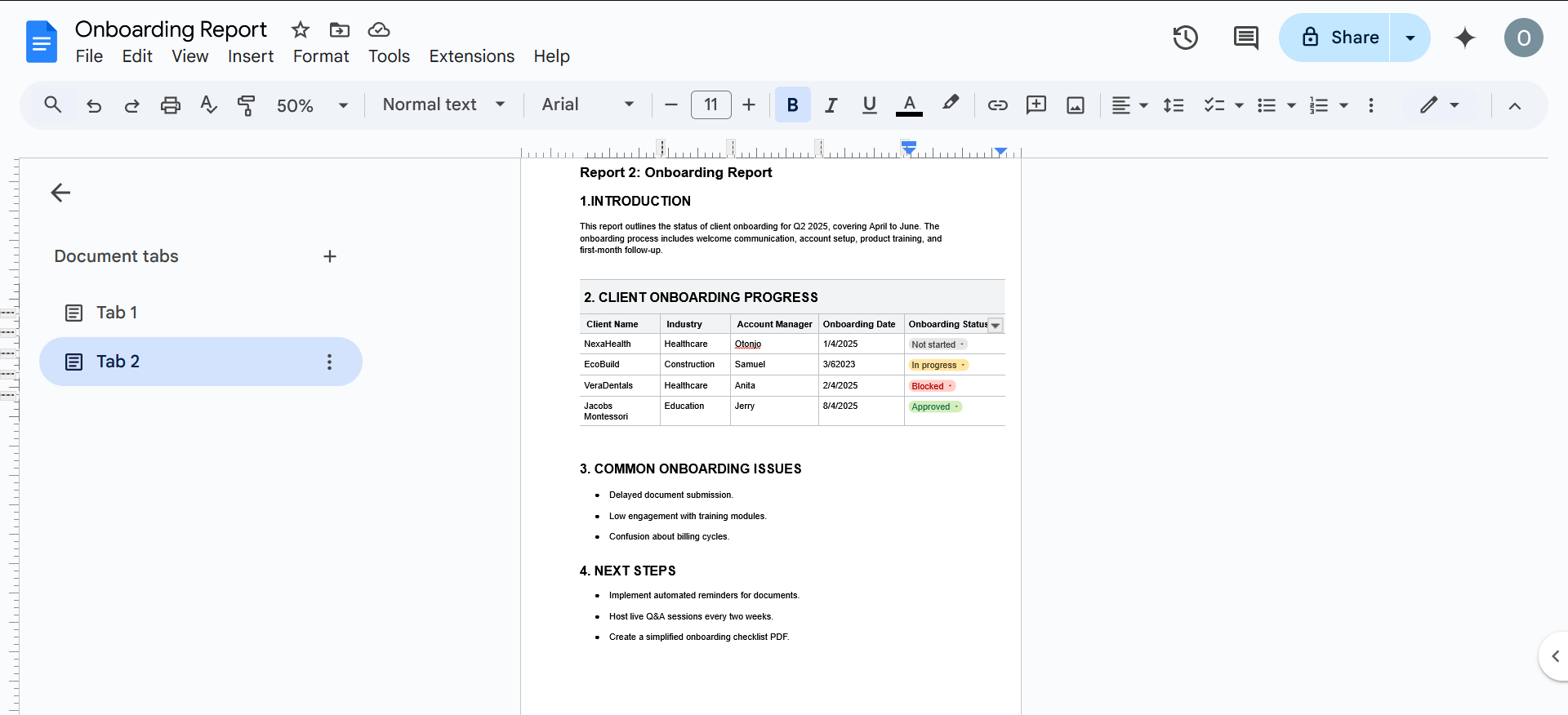Show the side panel arrow
Screen dimensions: 1568x715
[x=1554, y=656]
